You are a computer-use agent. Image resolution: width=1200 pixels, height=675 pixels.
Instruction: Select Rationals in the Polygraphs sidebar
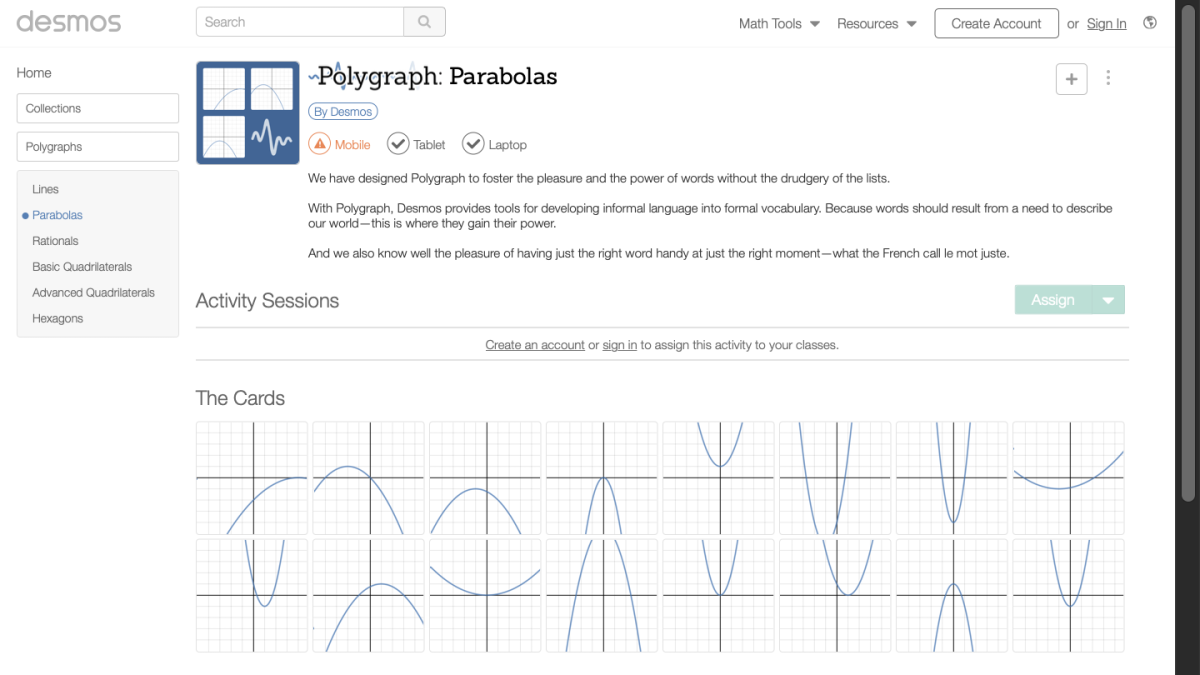pyautogui.click(x=54, y=240)
